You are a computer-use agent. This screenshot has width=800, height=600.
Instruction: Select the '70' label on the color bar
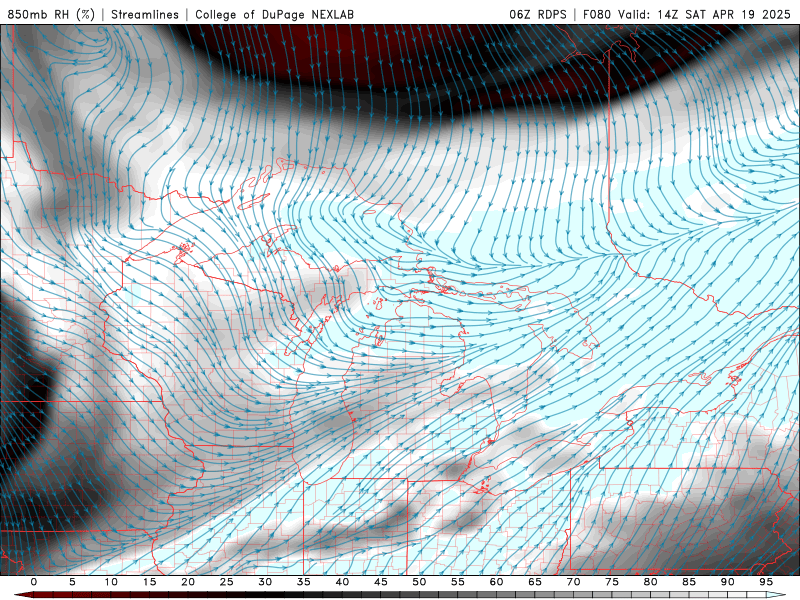[x=573, y=582]
